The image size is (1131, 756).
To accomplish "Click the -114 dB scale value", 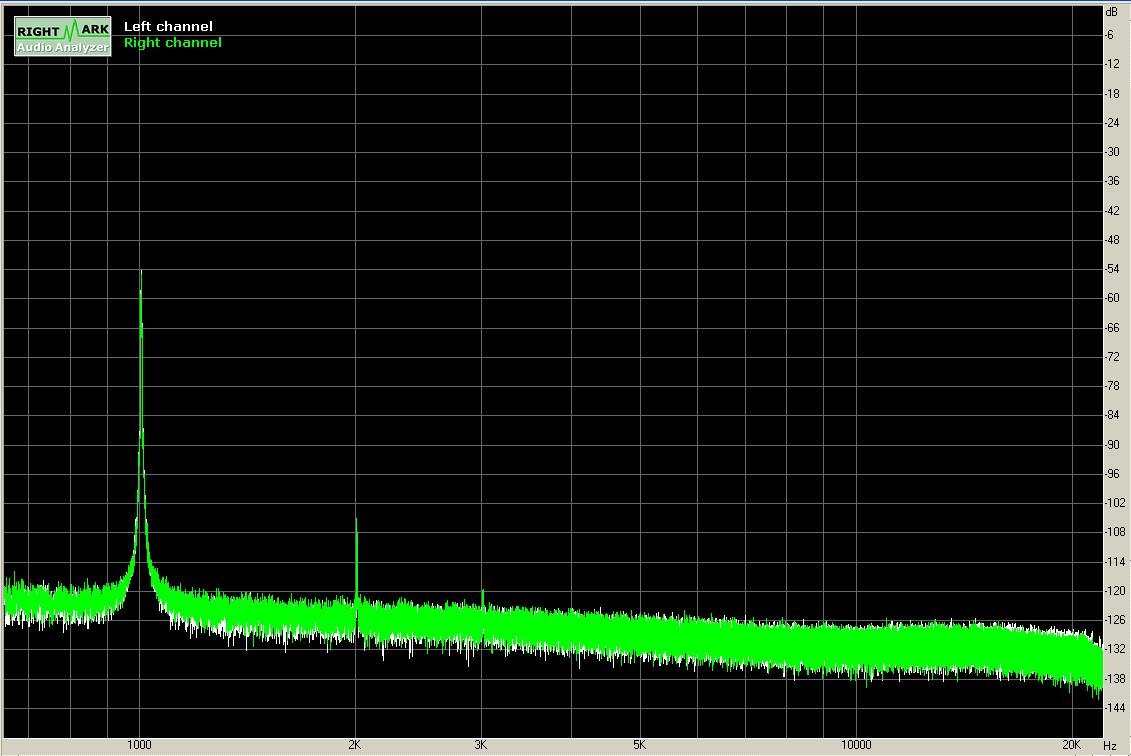I will (x=1115, y=561).
